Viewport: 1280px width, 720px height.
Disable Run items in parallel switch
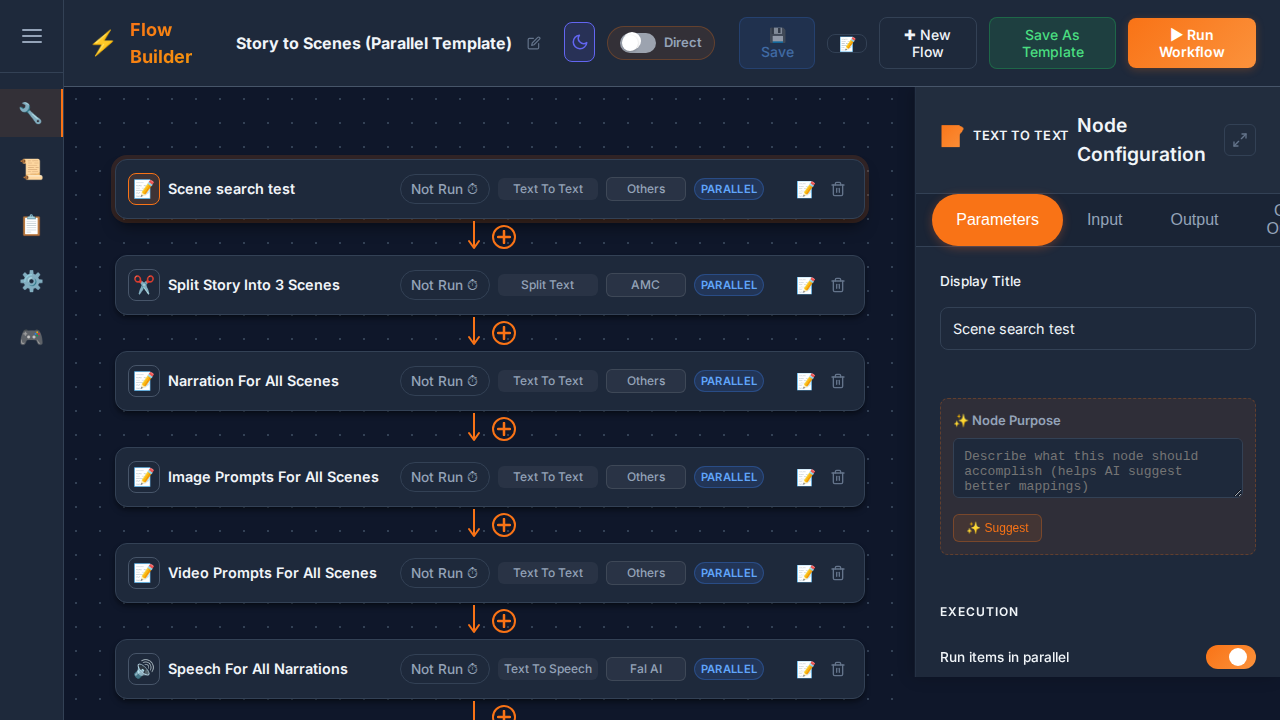1230,657
